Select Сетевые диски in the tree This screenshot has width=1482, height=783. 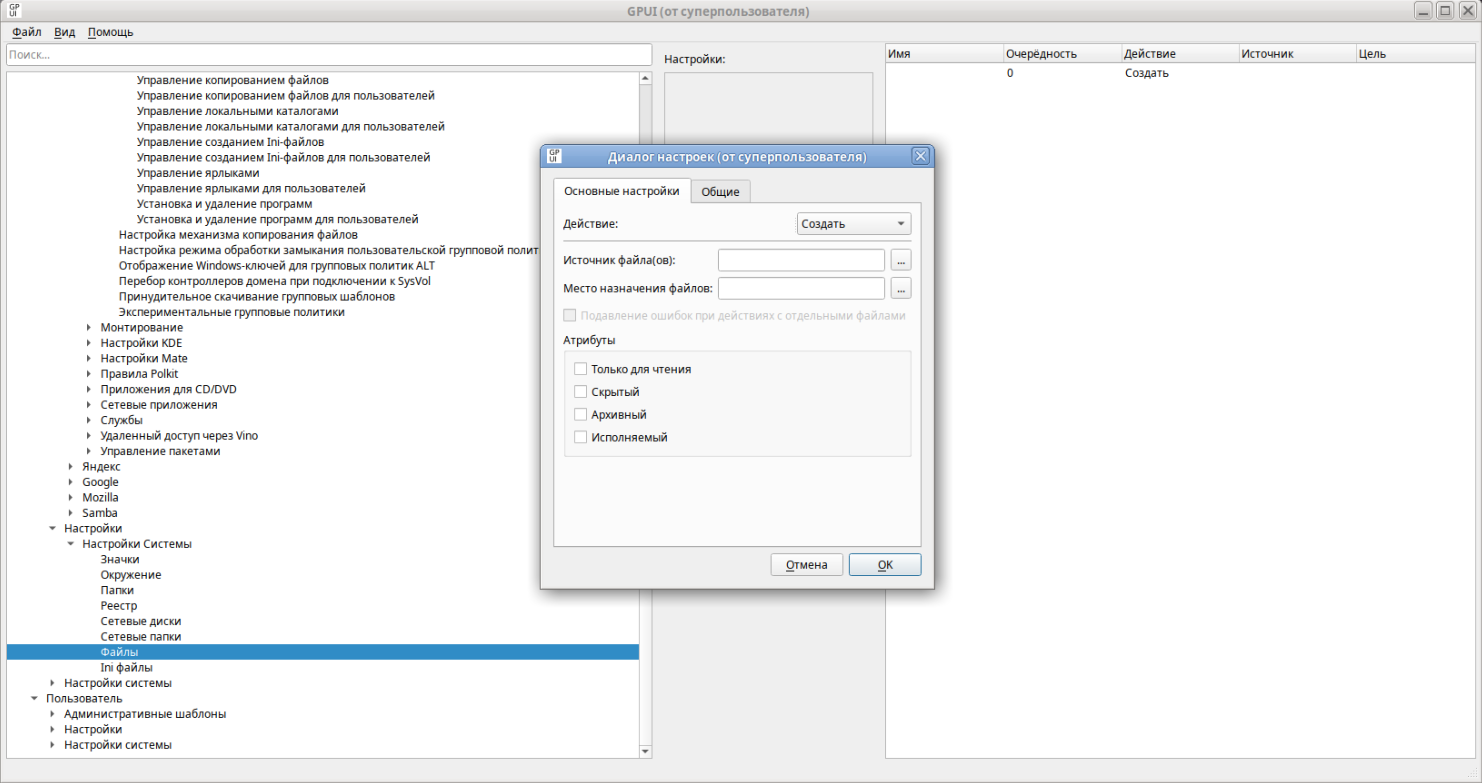(x=141, y=621)
